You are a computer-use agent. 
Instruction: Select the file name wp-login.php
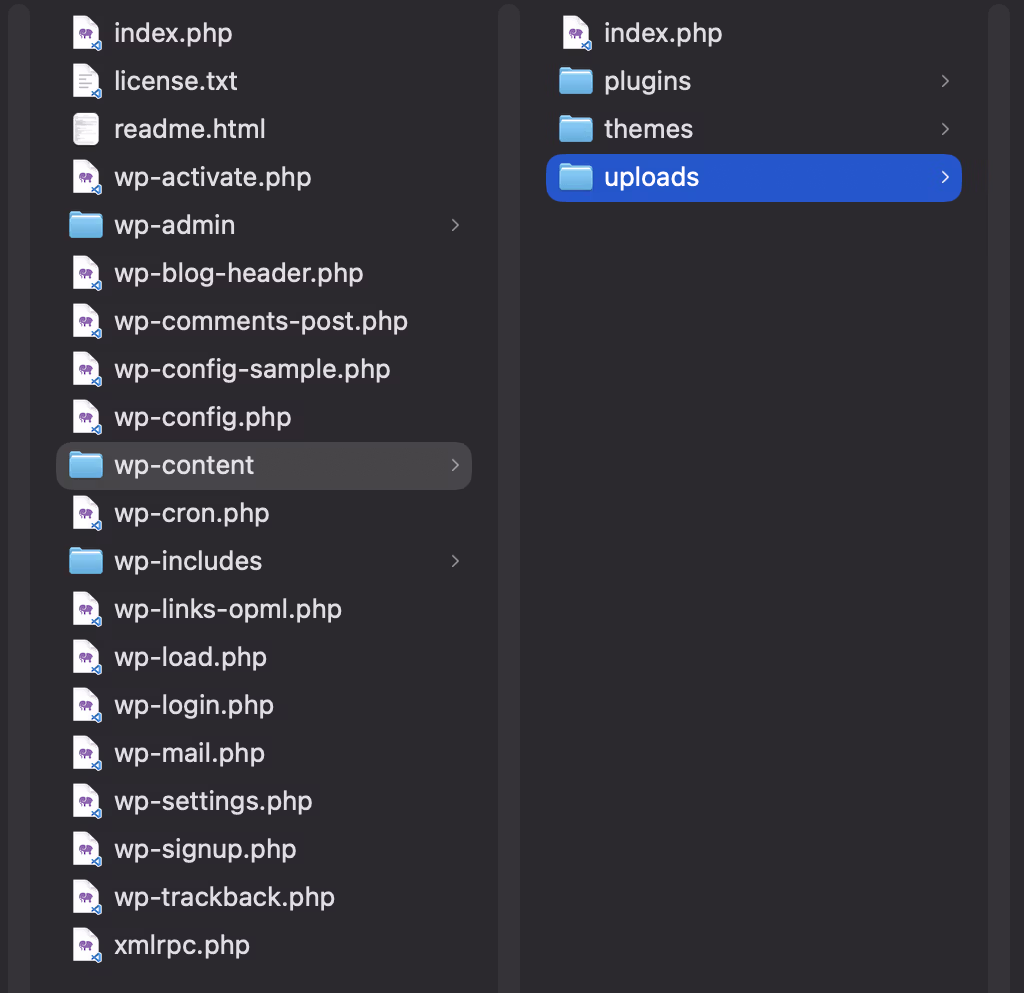click(x=194, y=706)
